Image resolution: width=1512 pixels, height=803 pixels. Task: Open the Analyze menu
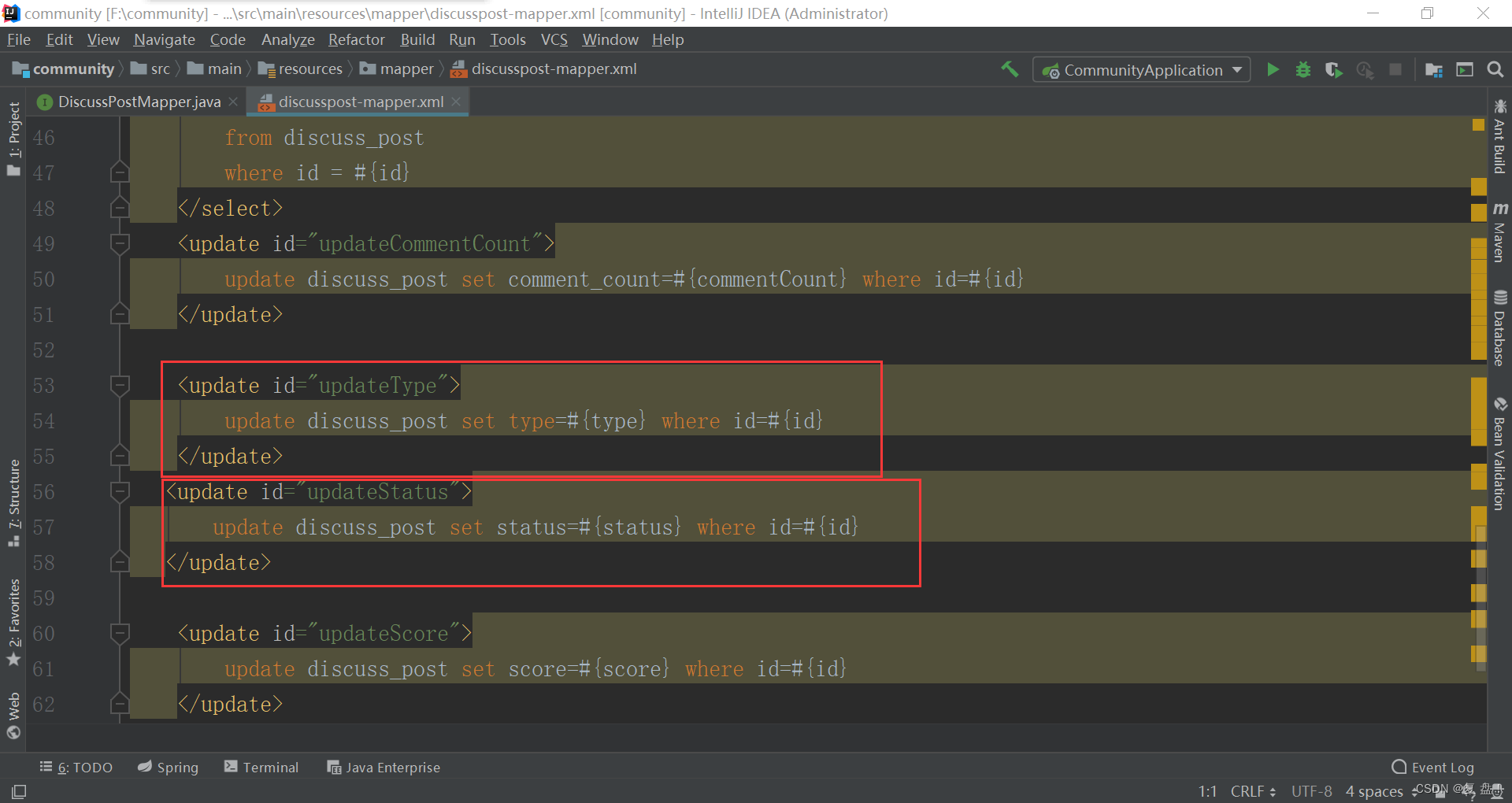[288, 39]
